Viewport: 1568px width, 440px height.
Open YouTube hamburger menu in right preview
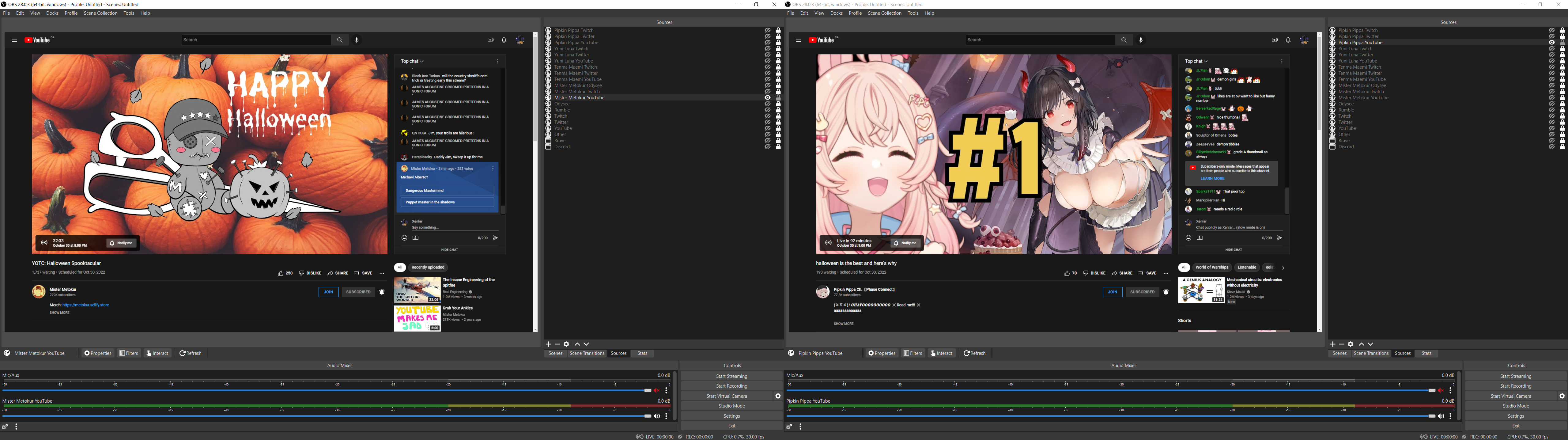point(799,40)
